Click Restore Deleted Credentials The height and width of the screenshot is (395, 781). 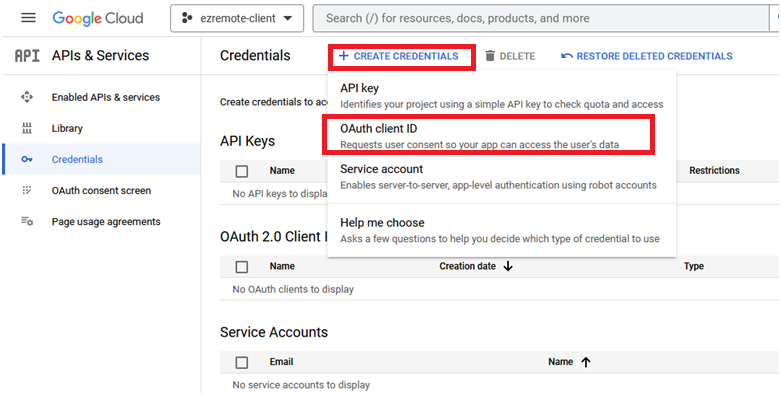(x=647, y=56)
